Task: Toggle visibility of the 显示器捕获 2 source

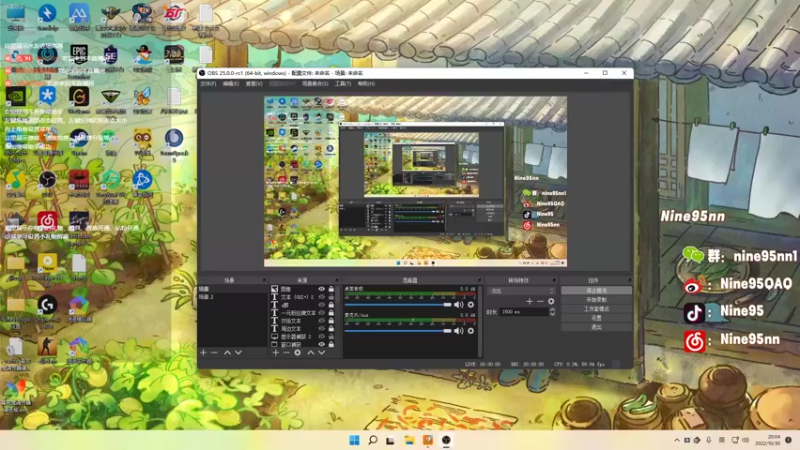Action: [321, 337]
